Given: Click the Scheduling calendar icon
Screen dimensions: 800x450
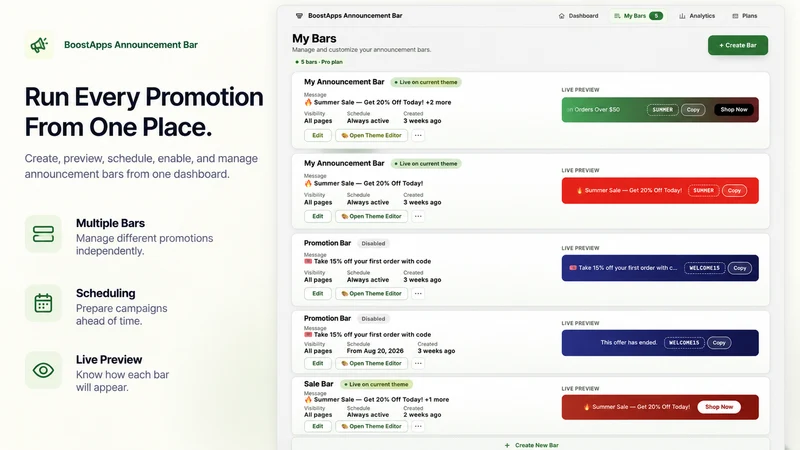Looking at the screenshot, I should click(x=43, y=303).
